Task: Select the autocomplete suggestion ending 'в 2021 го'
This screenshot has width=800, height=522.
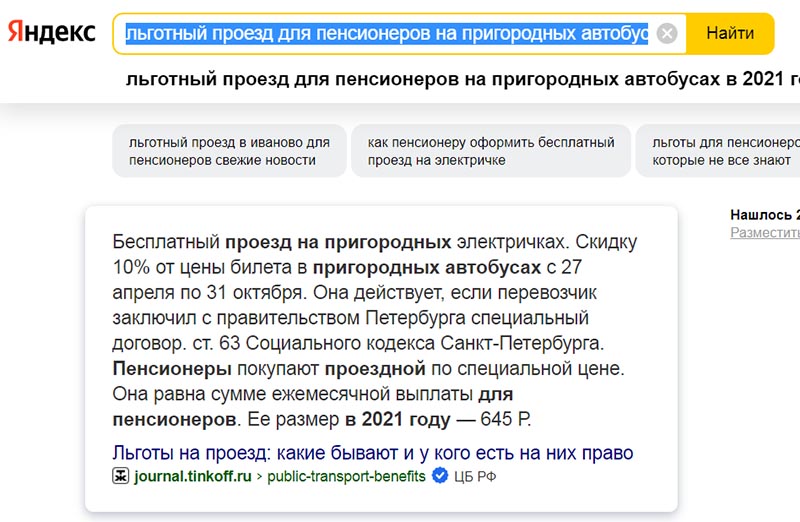Action: [x=462, y=79]
